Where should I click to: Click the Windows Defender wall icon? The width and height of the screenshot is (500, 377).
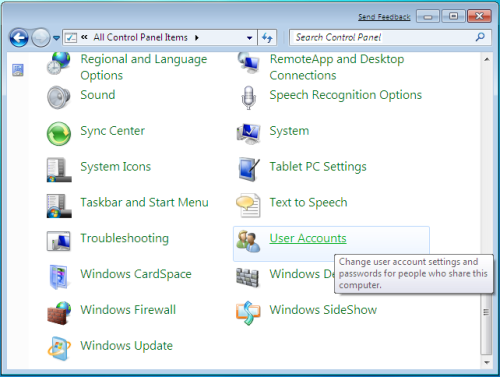[247, 277]
